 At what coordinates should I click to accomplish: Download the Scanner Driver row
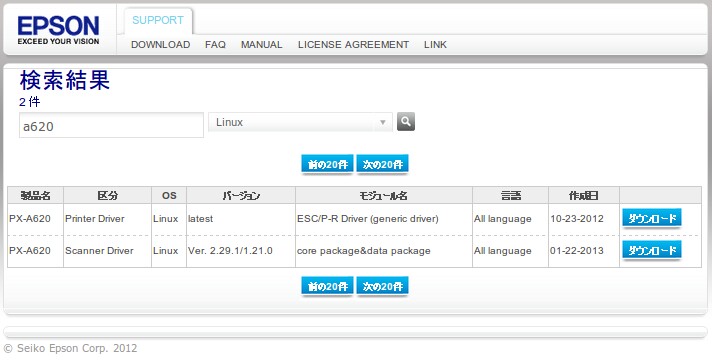coord(652,250)
